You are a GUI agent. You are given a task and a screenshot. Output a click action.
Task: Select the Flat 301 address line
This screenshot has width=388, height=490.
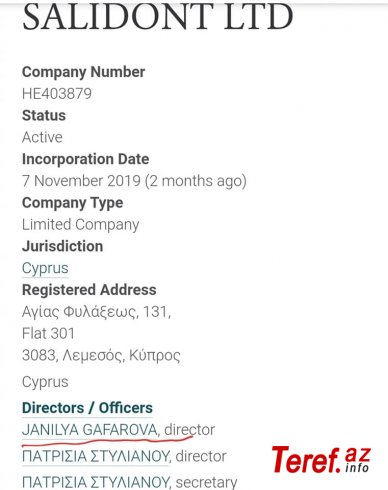coord(48,333)
